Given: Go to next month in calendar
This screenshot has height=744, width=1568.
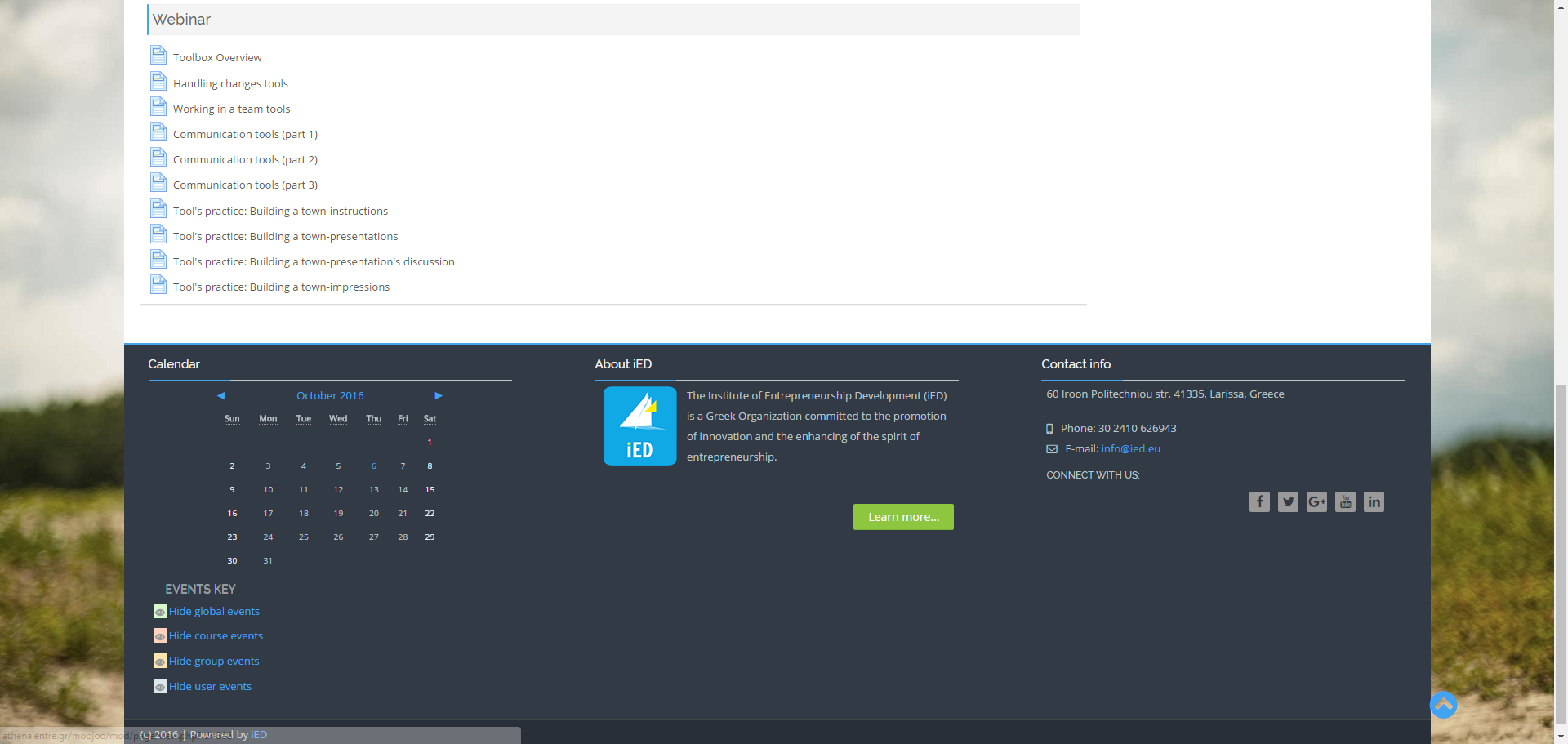Looking at the screenshot, I should pyautogui.click(x=439, y=395).
